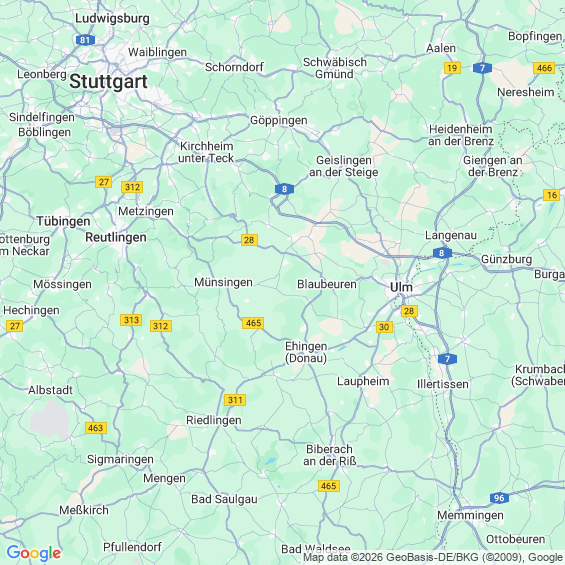The image size is (565, 565).
Task: Click the A7 shield near Illertissen
Action: (x=448, y=359)
